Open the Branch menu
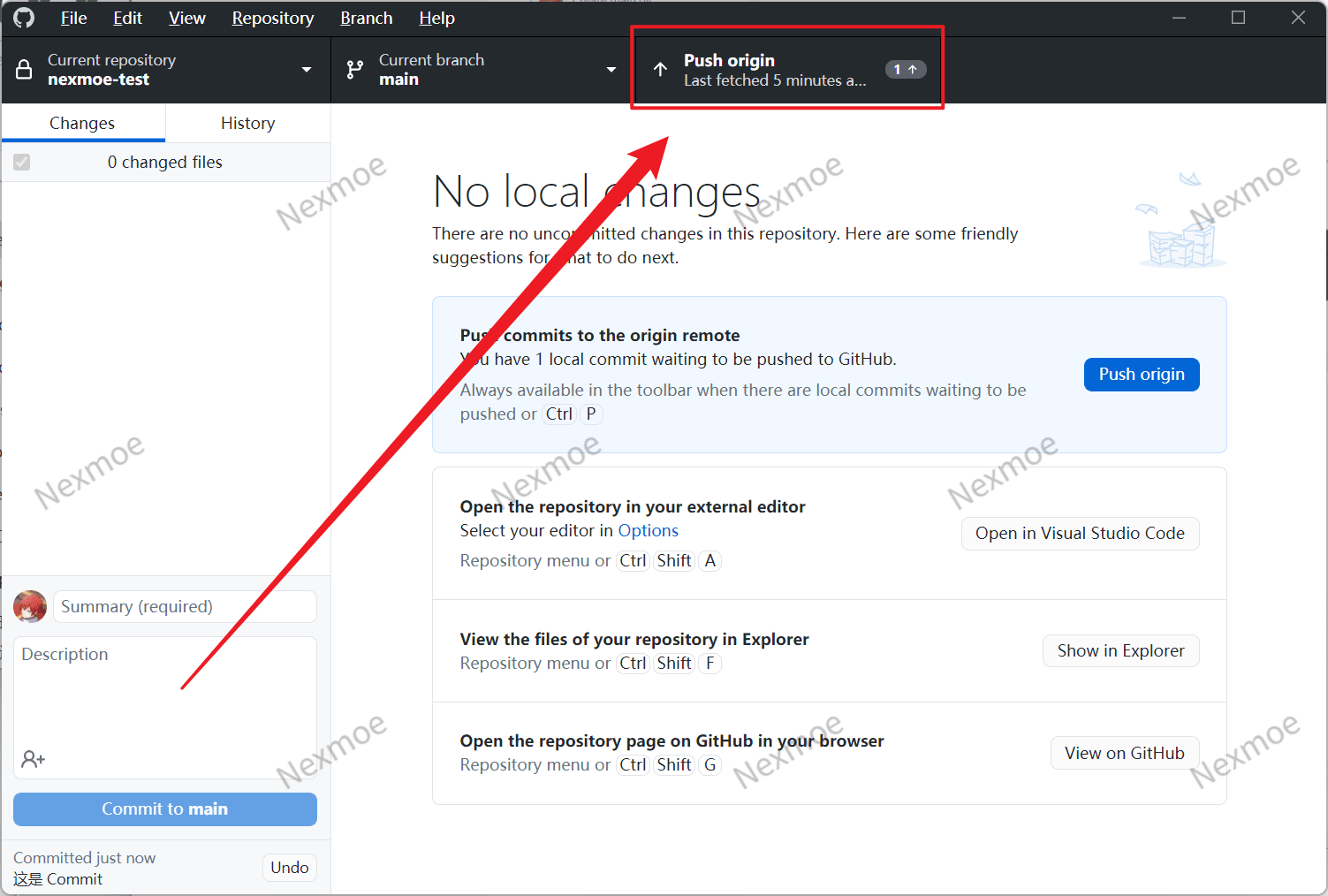1328x896 pixels. coord(366,19)
